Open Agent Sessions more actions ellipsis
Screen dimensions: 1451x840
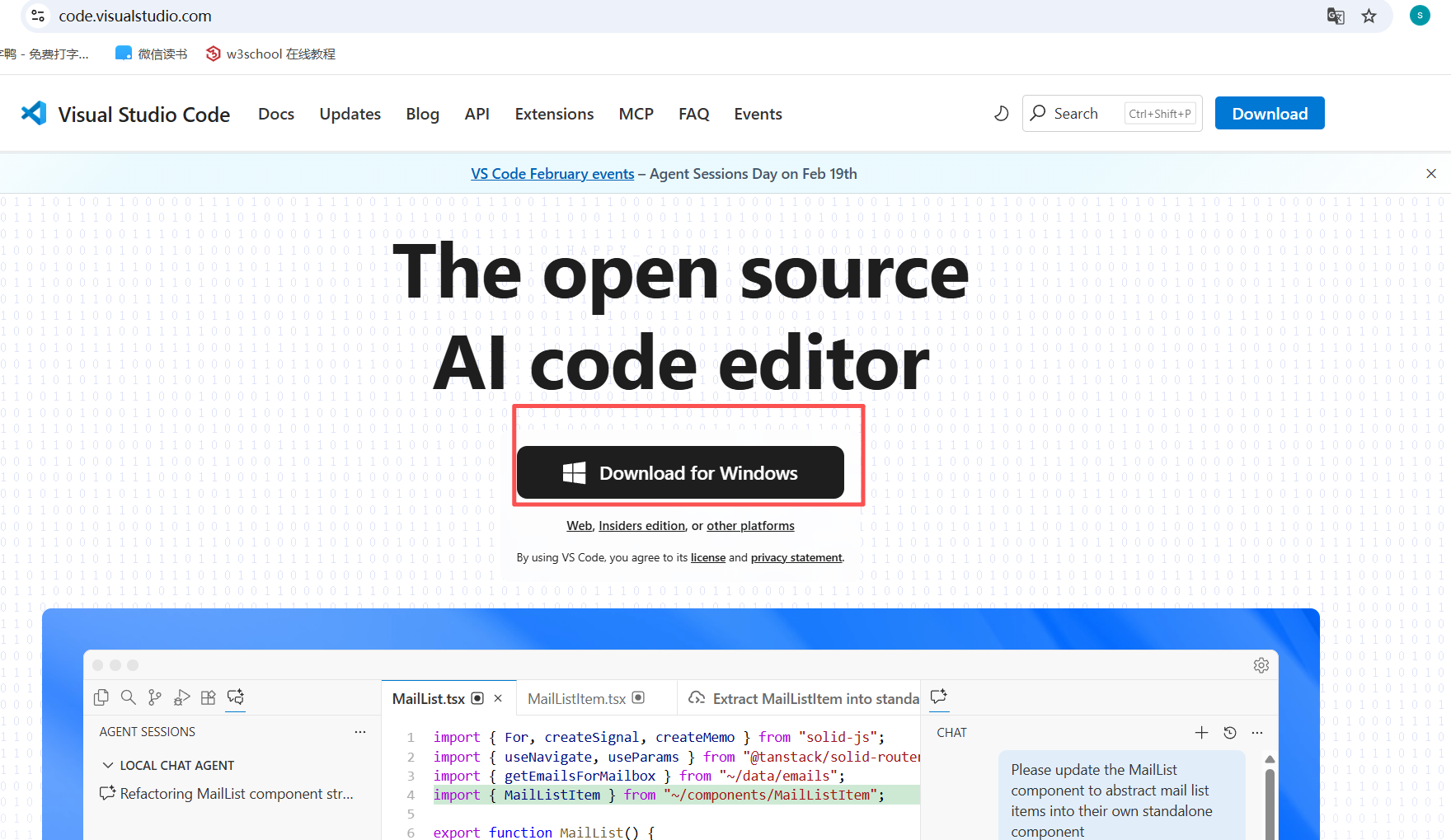point(360,732)
